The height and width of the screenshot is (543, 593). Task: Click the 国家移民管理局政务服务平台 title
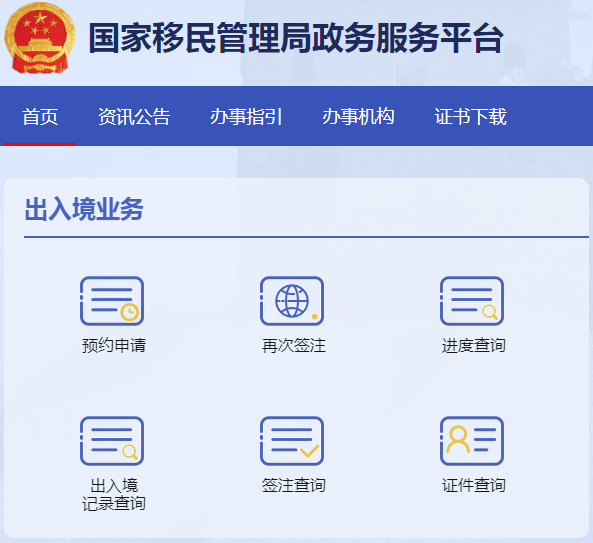click(x=296, y=38)
